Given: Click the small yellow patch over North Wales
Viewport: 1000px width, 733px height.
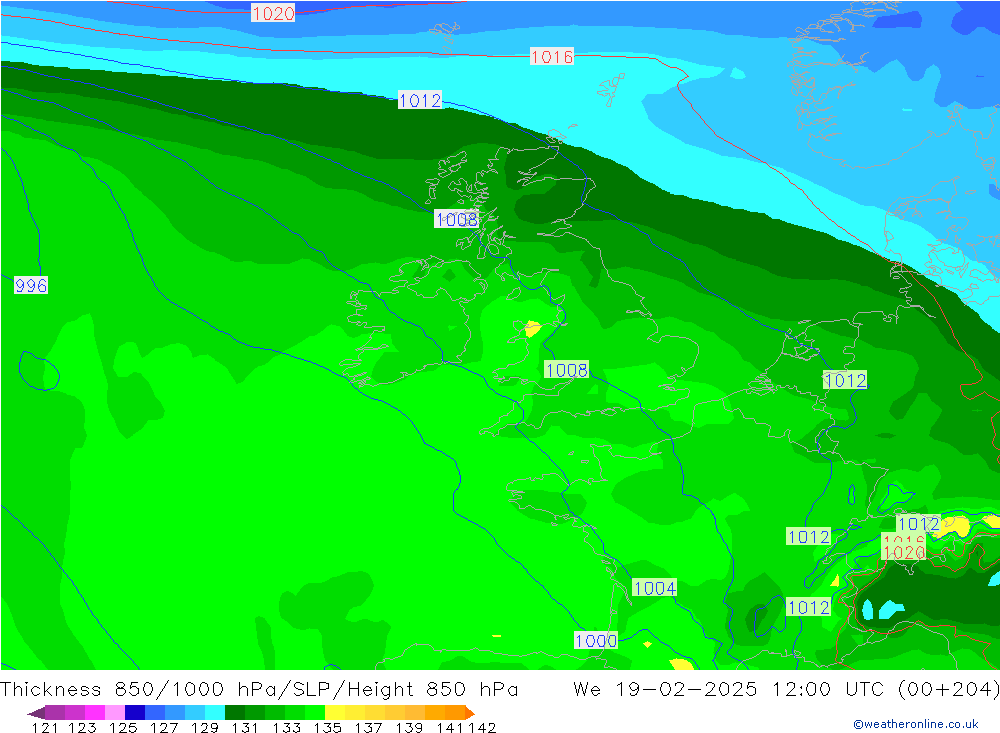Looking at the screenshot, I should coord(532,329).
